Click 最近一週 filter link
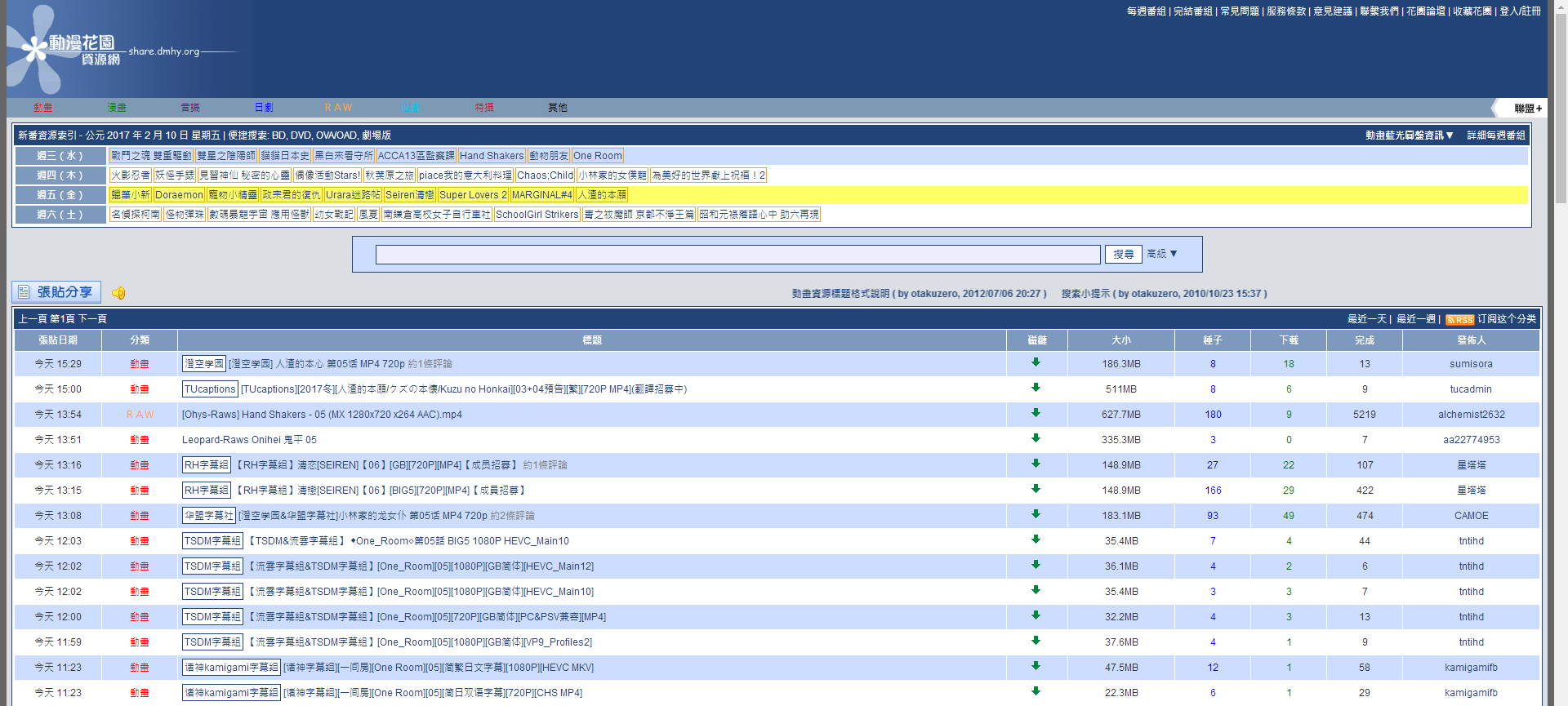Viewport: 1568px width, 706px height. (1416, 319)
